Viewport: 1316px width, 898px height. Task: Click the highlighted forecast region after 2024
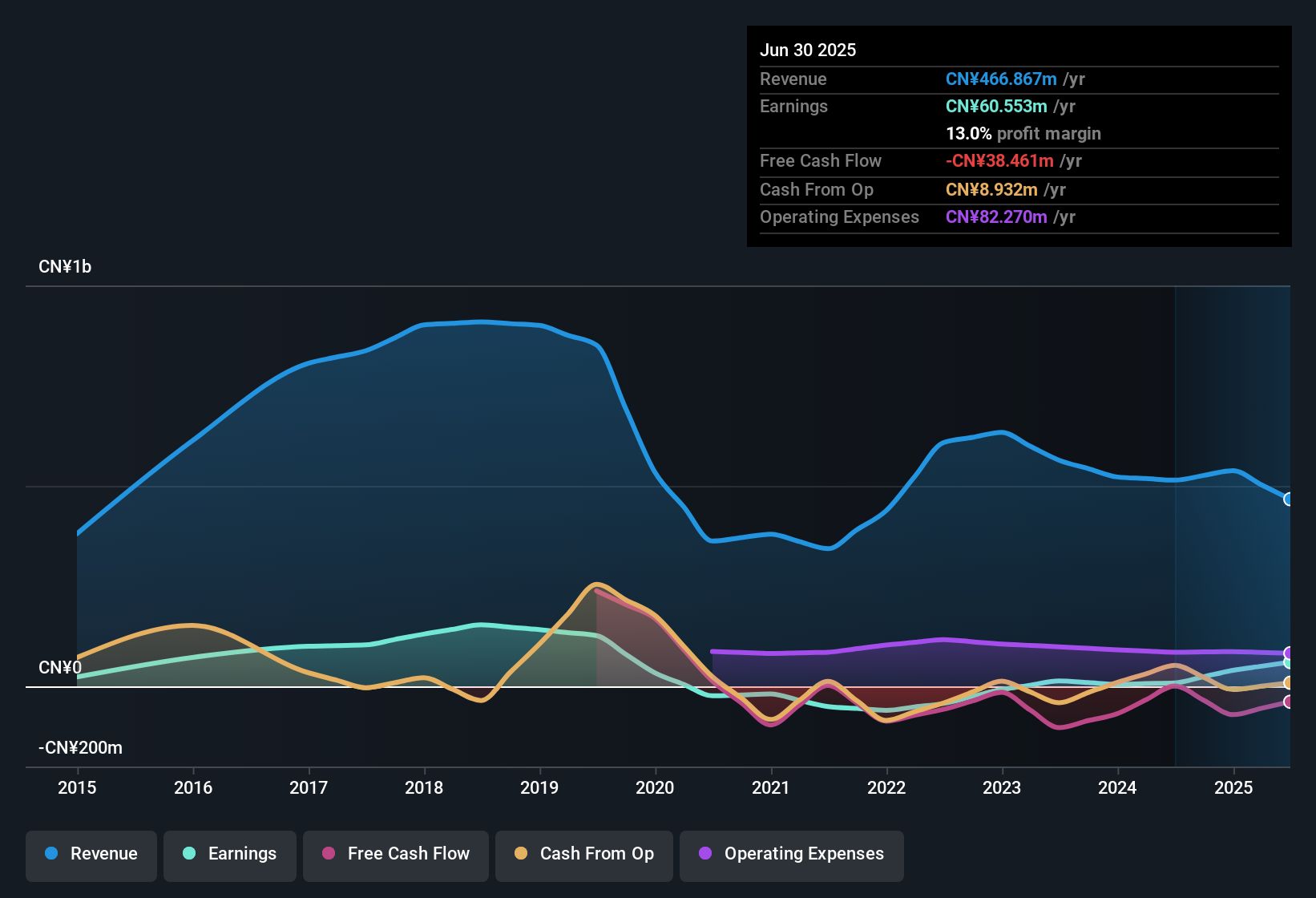click(1234, 521)
